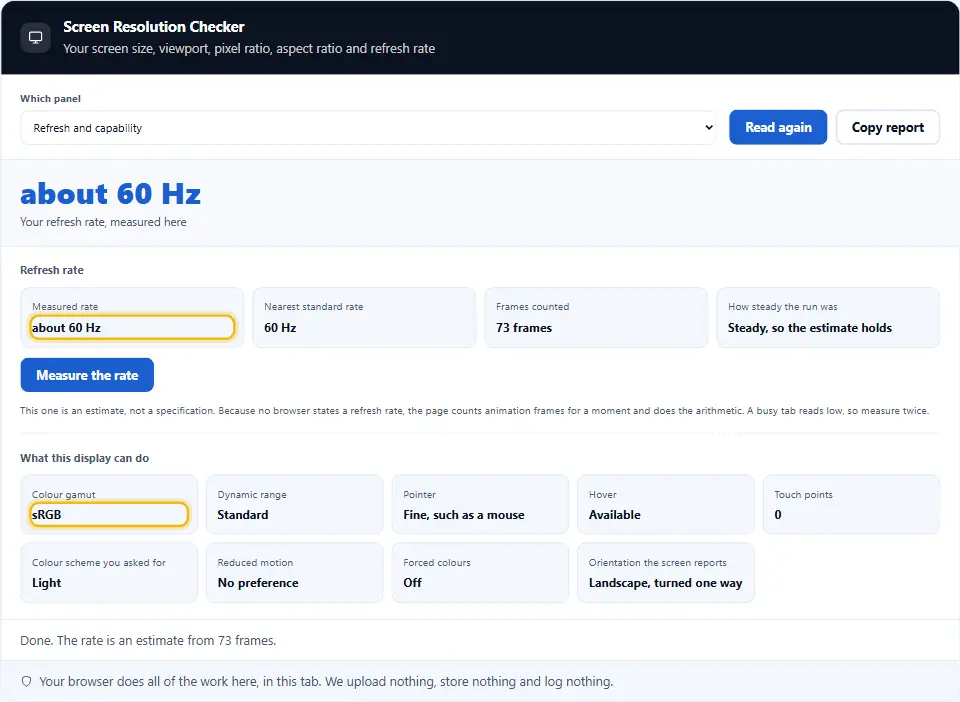
Task: Click the Read again button
Action: point(778,127)
